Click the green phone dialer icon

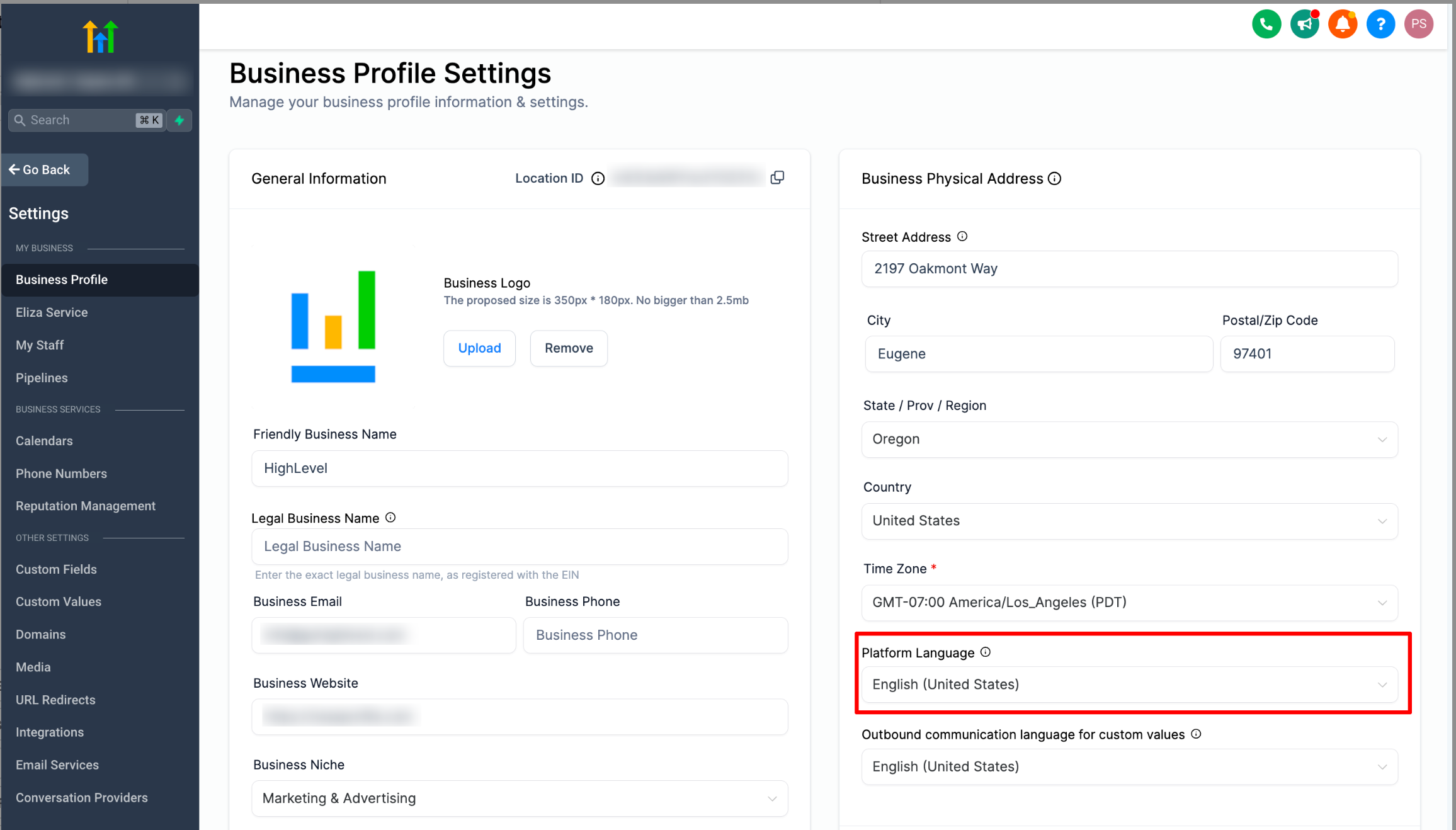[x=1266, y=25]
